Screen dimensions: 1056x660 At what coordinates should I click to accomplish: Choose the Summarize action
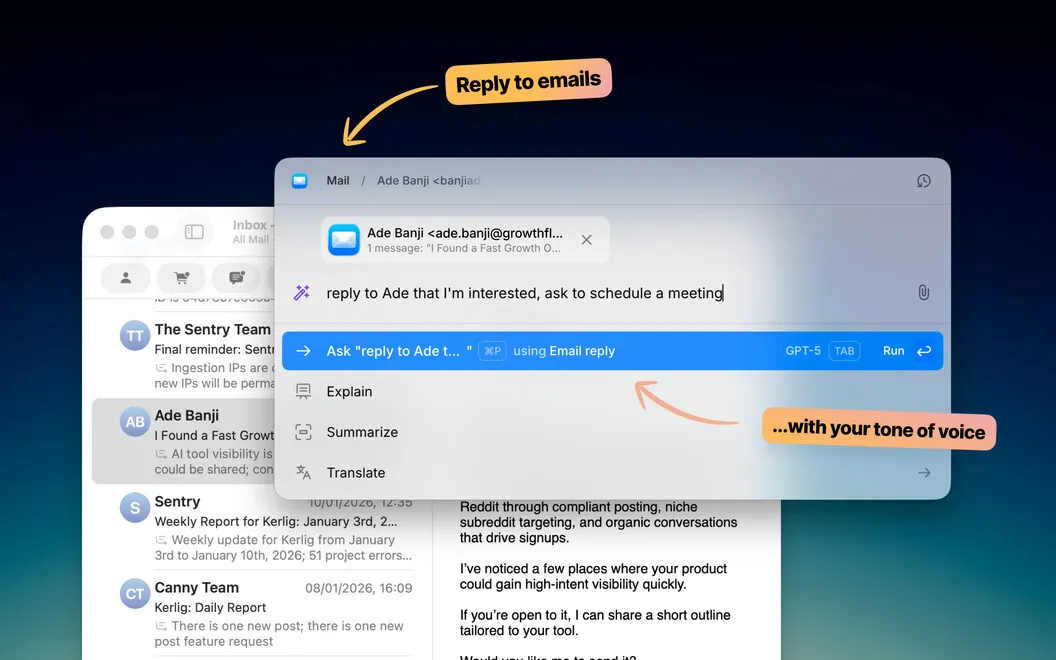pos(612,432)
